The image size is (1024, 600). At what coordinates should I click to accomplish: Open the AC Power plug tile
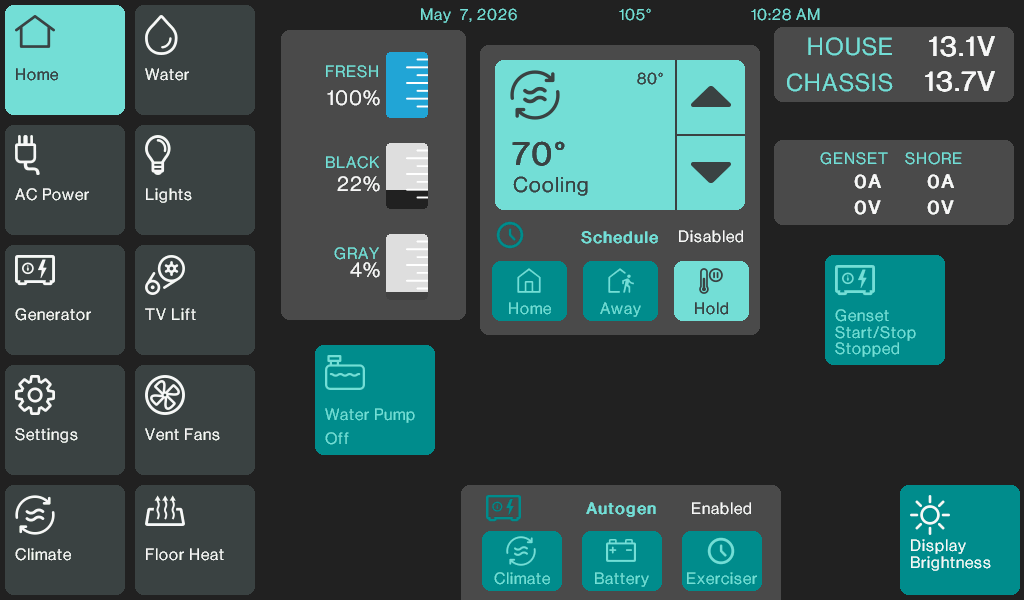pos(65,180)
